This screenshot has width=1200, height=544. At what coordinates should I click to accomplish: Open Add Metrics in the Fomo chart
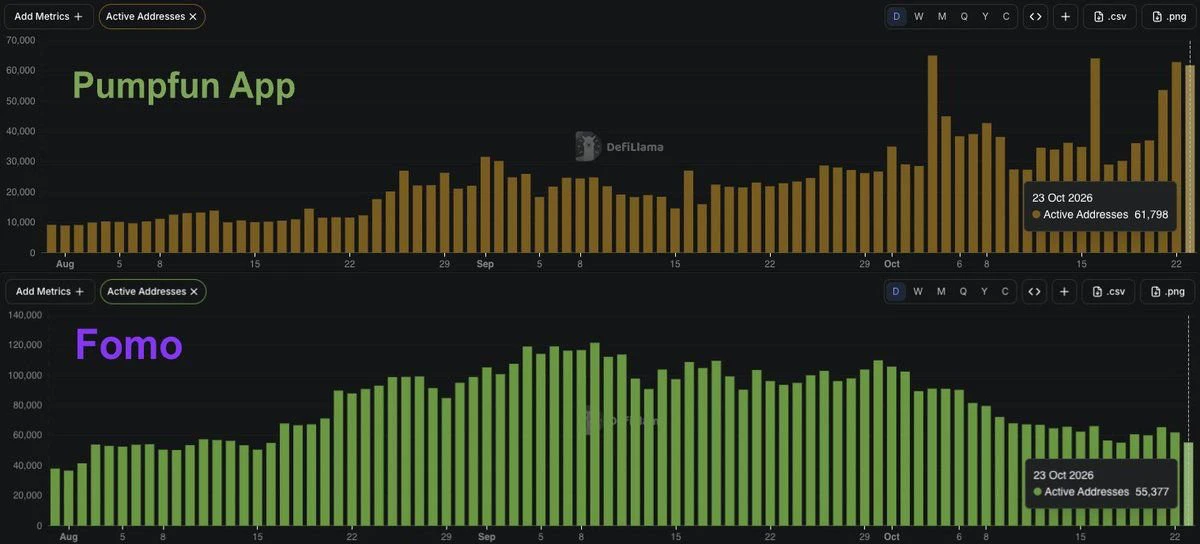(x=49, y=291)
